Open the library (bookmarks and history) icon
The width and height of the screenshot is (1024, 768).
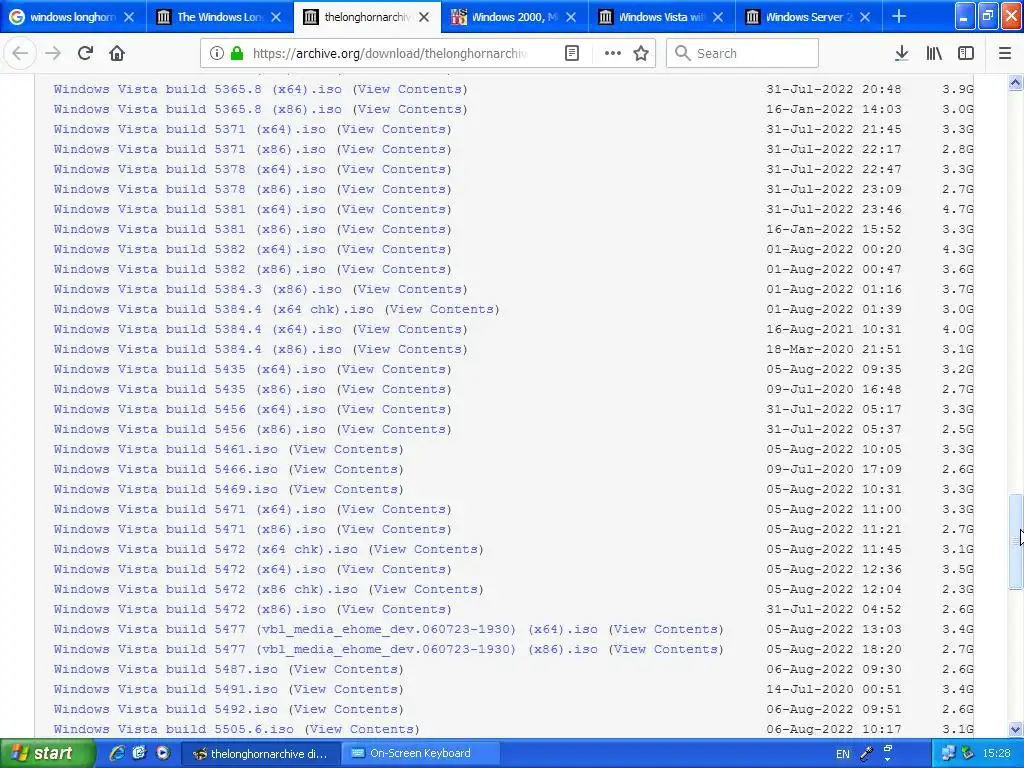pyautogui.click(x=934, y=54)
